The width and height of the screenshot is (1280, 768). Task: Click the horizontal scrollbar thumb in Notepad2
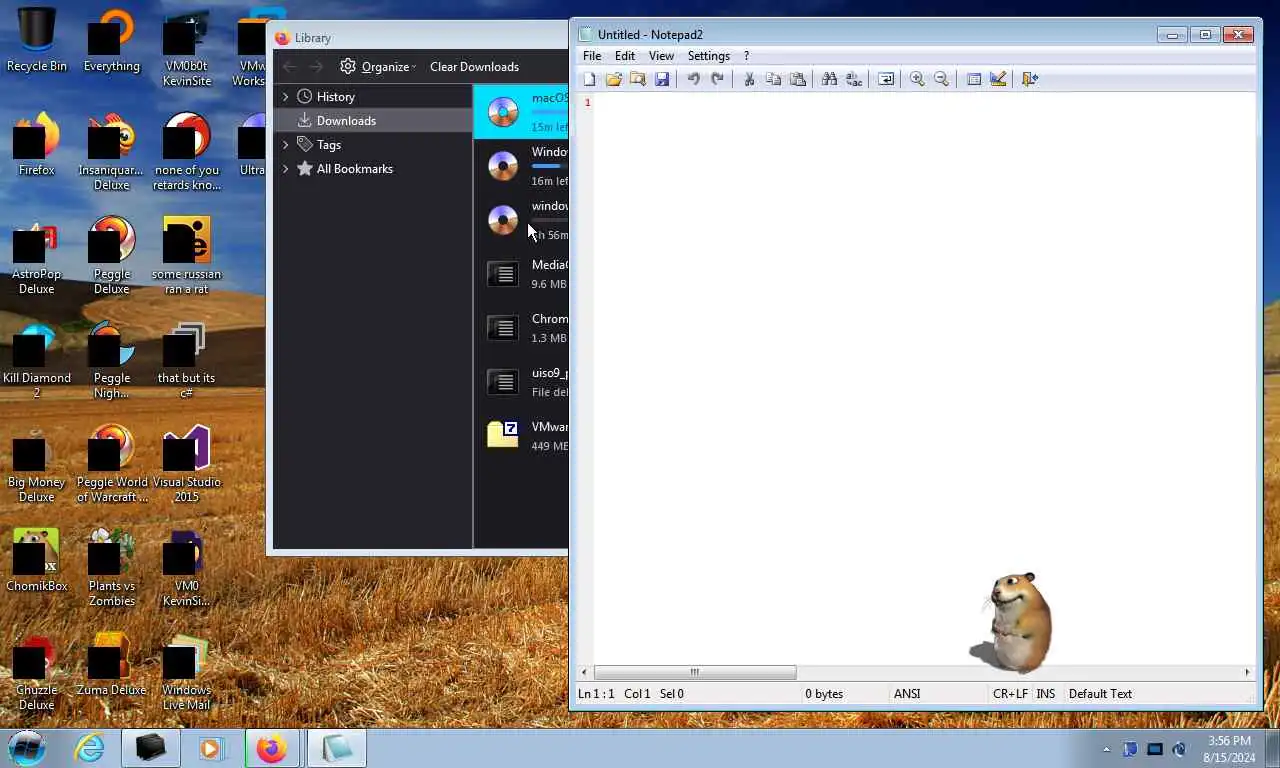tap(695, 672)
